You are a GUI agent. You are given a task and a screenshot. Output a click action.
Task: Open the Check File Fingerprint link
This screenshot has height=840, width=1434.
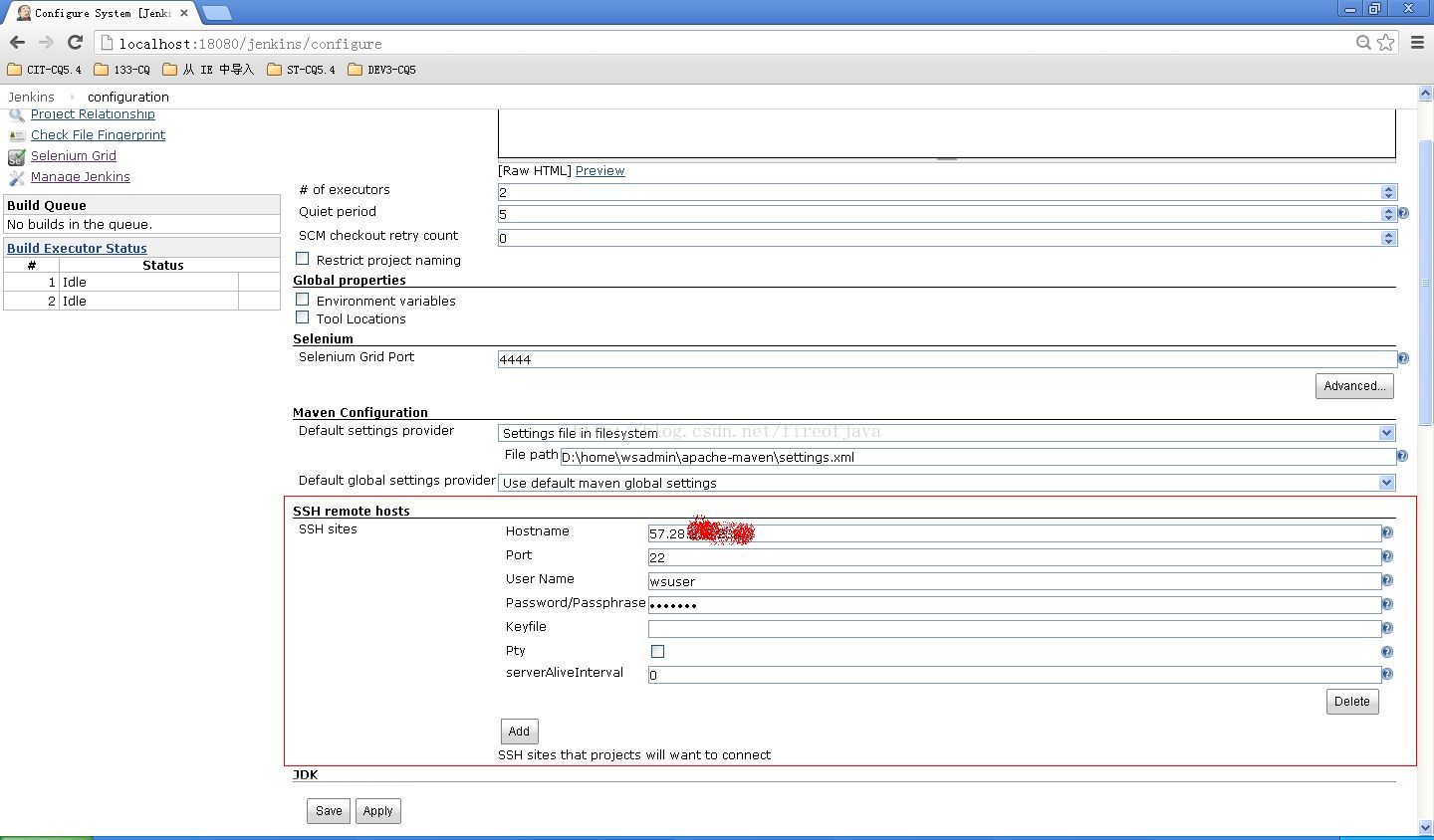pyautogui.click(x=98, y=134)
